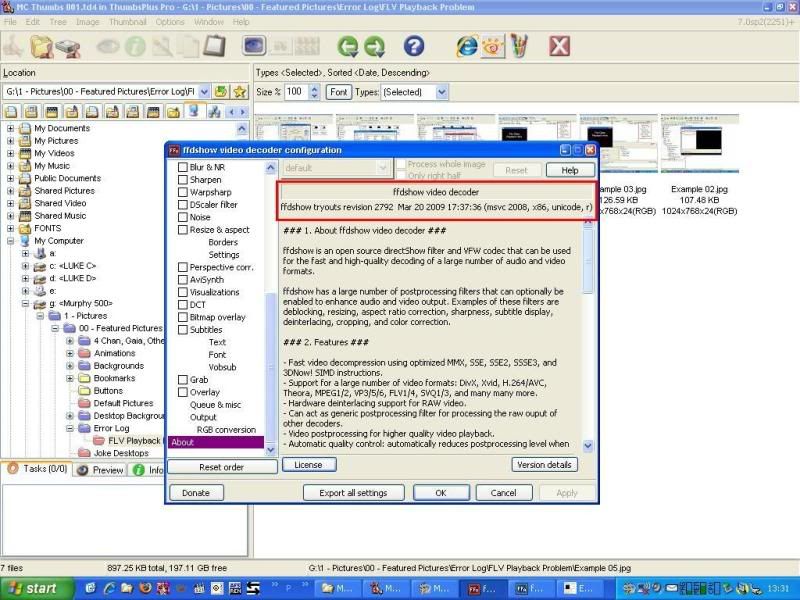Screen dimensions: 800x600
Task: Select RGB conversion in settings list
Action: (226, 430)
